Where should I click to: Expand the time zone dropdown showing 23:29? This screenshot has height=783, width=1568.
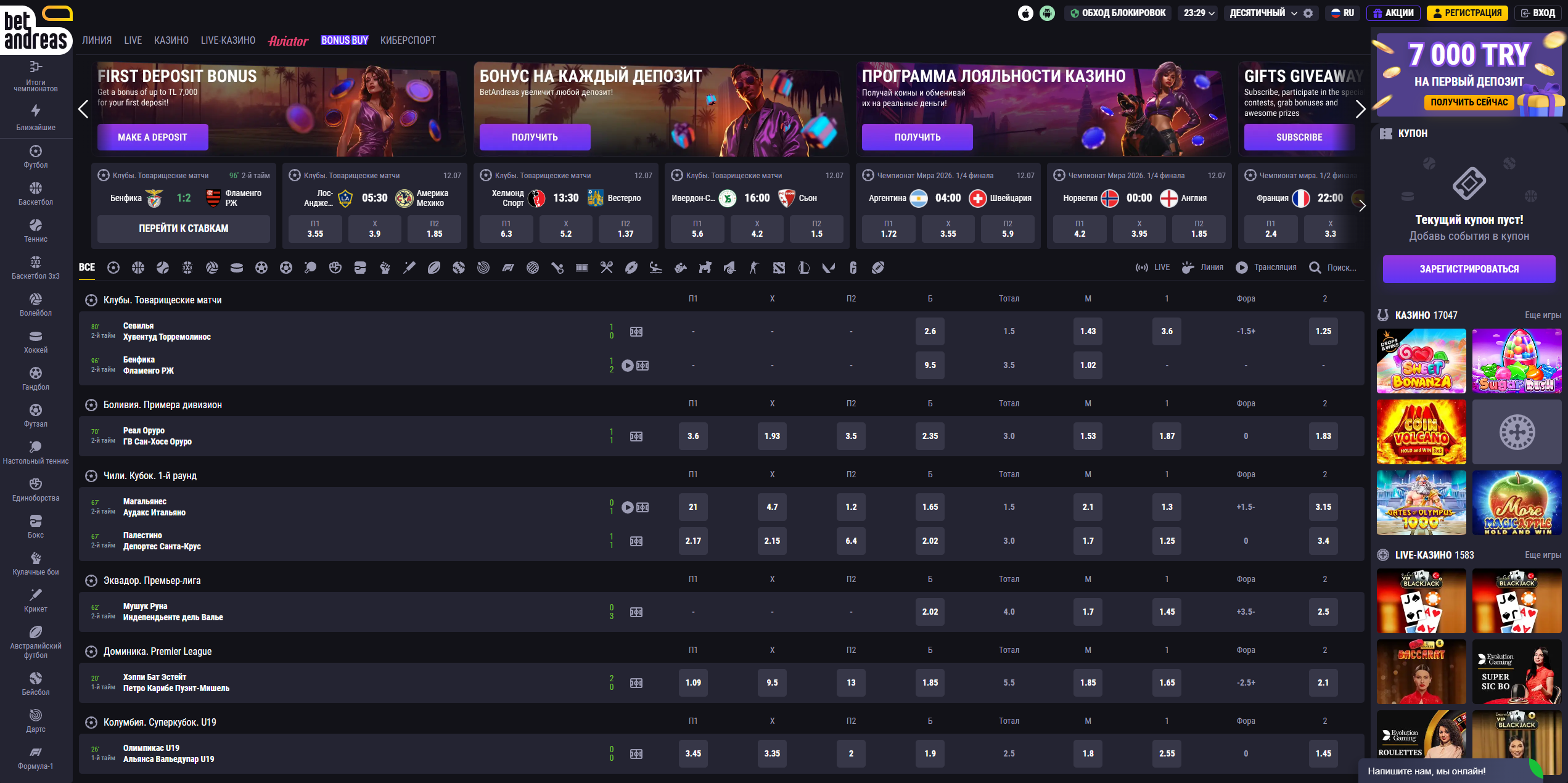(1199, 13)
